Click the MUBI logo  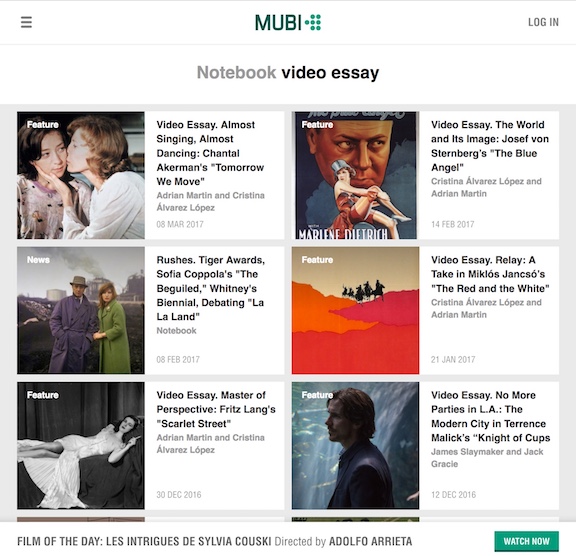[288, 22]
